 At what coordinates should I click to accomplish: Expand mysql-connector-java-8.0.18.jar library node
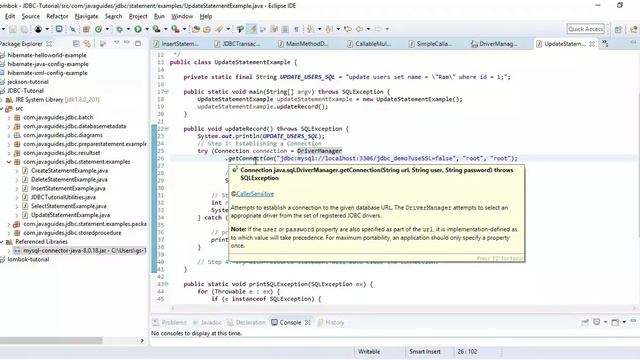click(9, 251)
